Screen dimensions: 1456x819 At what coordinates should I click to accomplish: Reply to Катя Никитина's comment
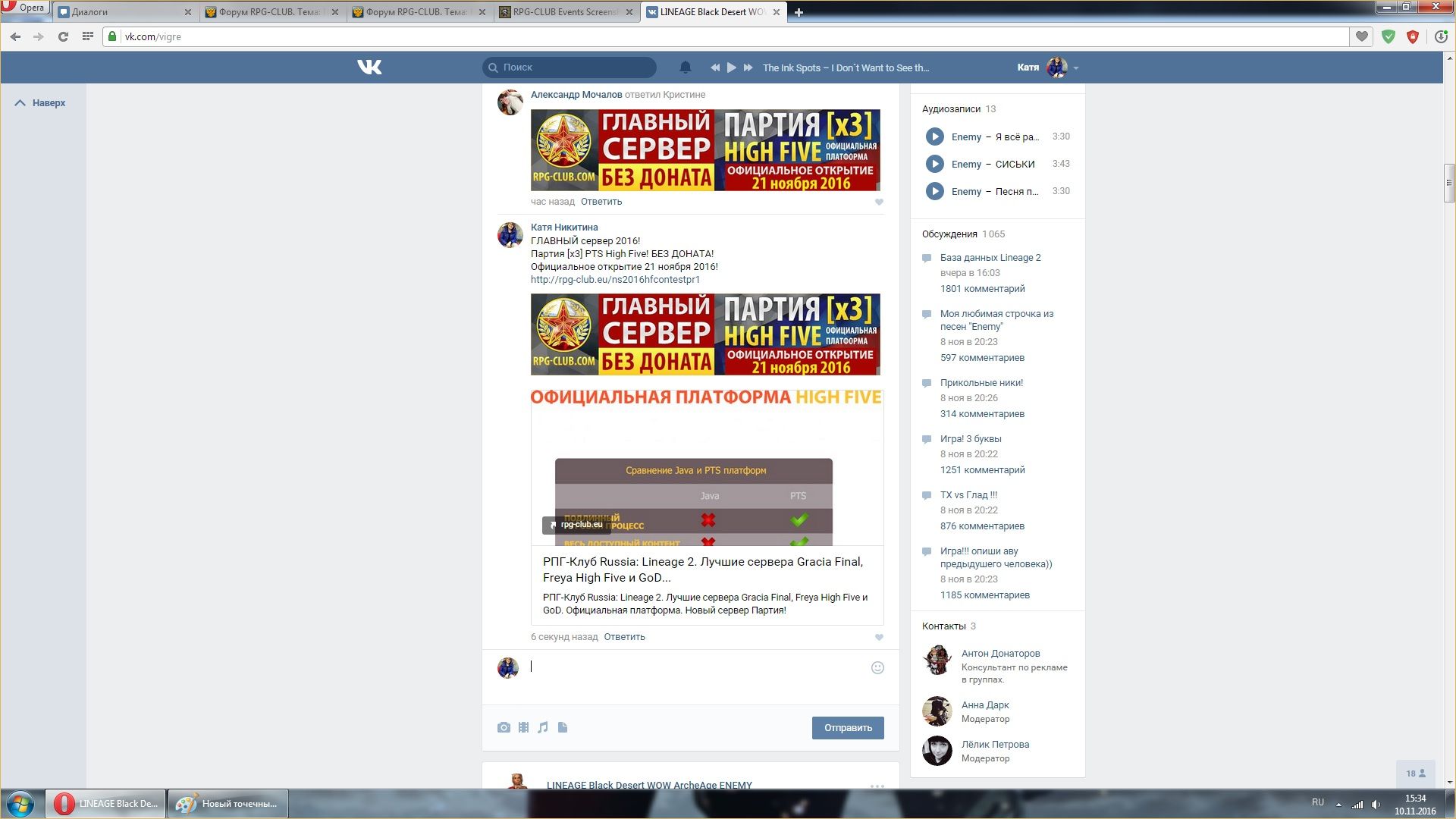pos(625,637)
